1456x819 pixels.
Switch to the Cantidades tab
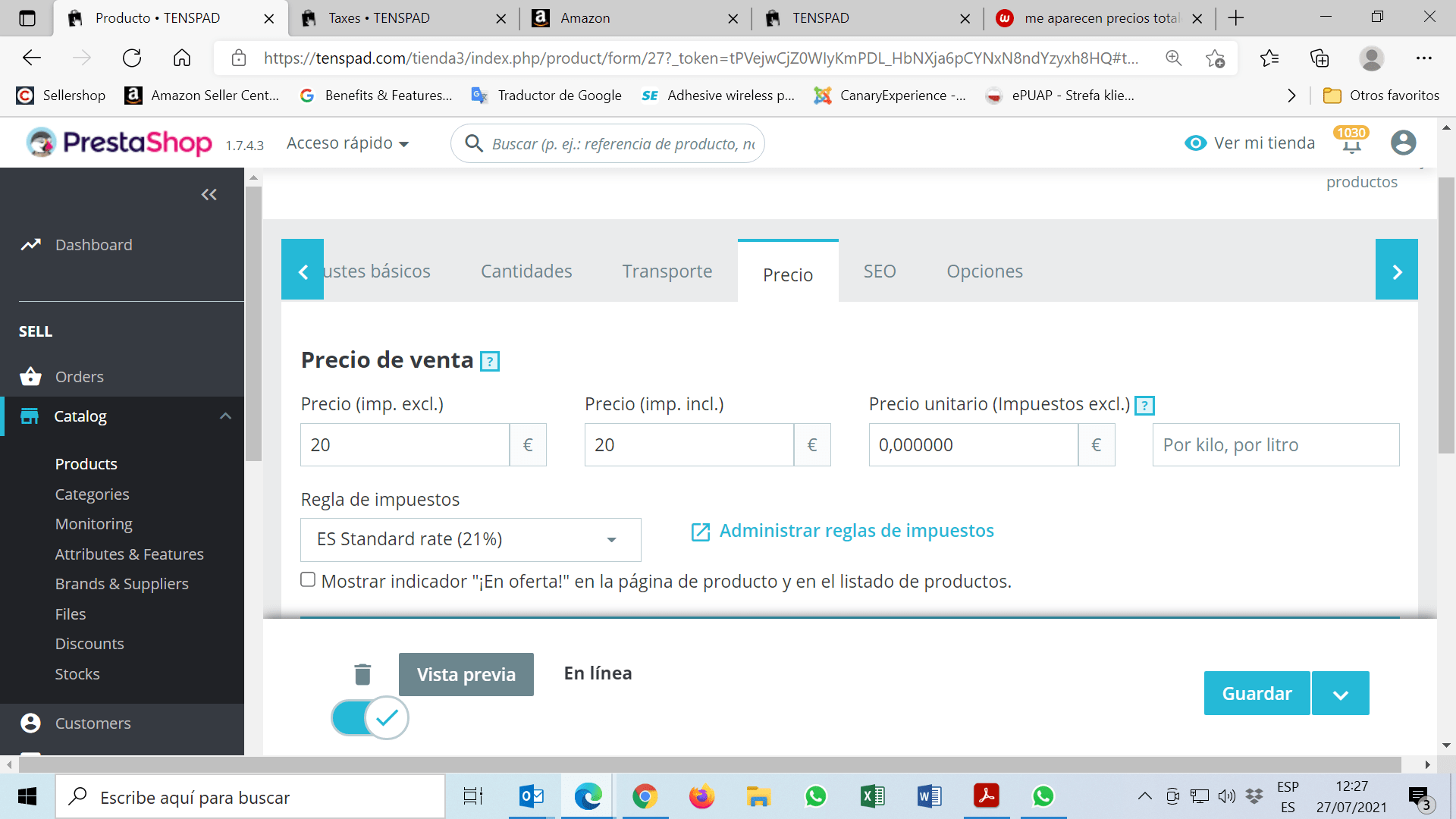point(526,271)
